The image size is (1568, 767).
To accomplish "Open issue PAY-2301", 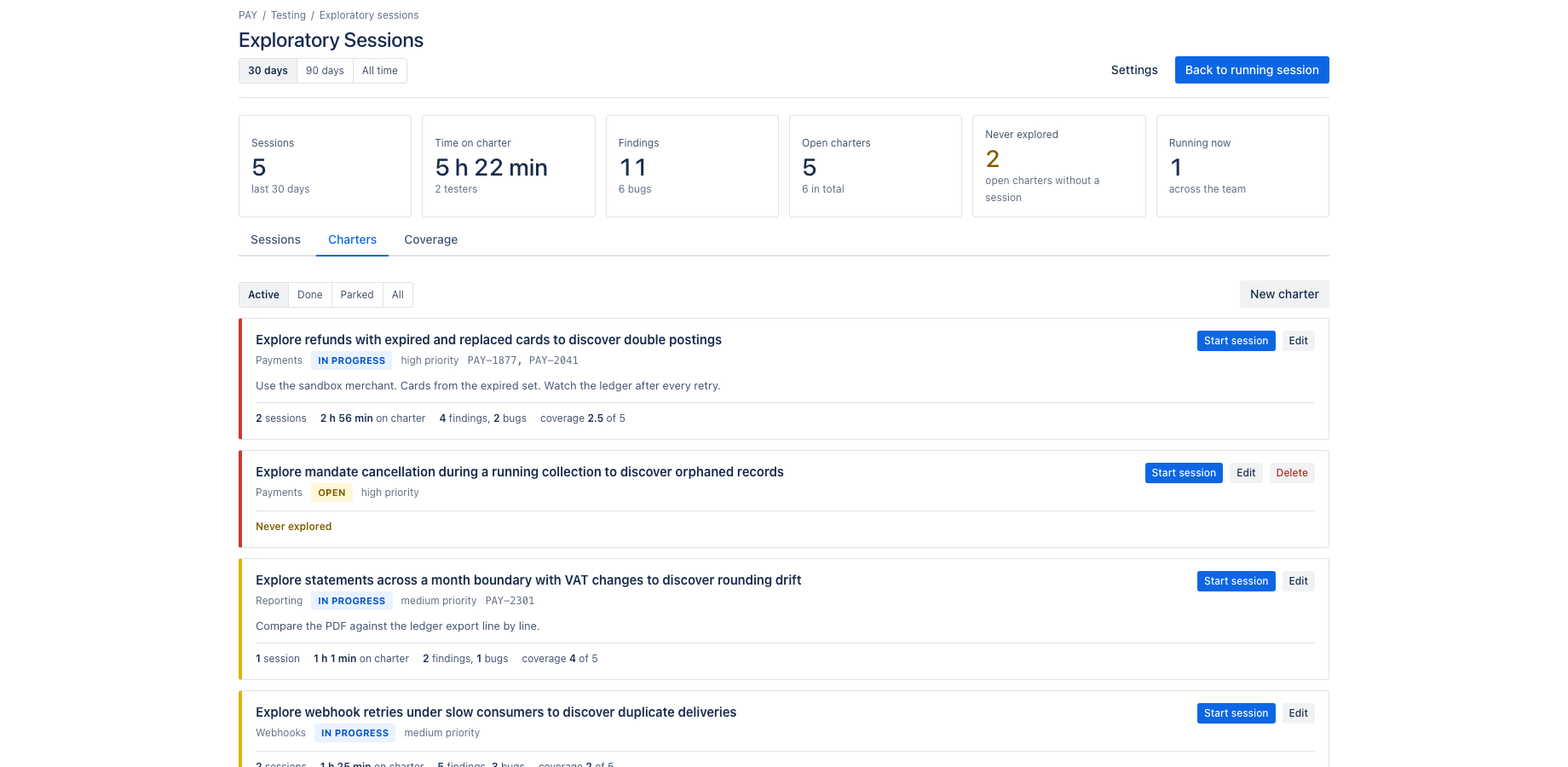I will click(x=510, y=601).
